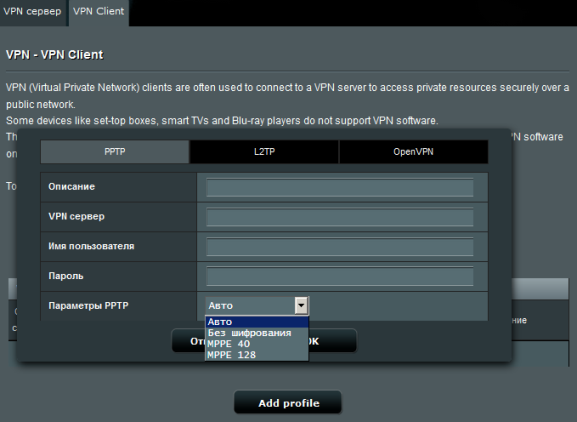The width and height of the screenshot is (577, 422).
Task: Focus the Пароль password field
Action: (340, 276)
